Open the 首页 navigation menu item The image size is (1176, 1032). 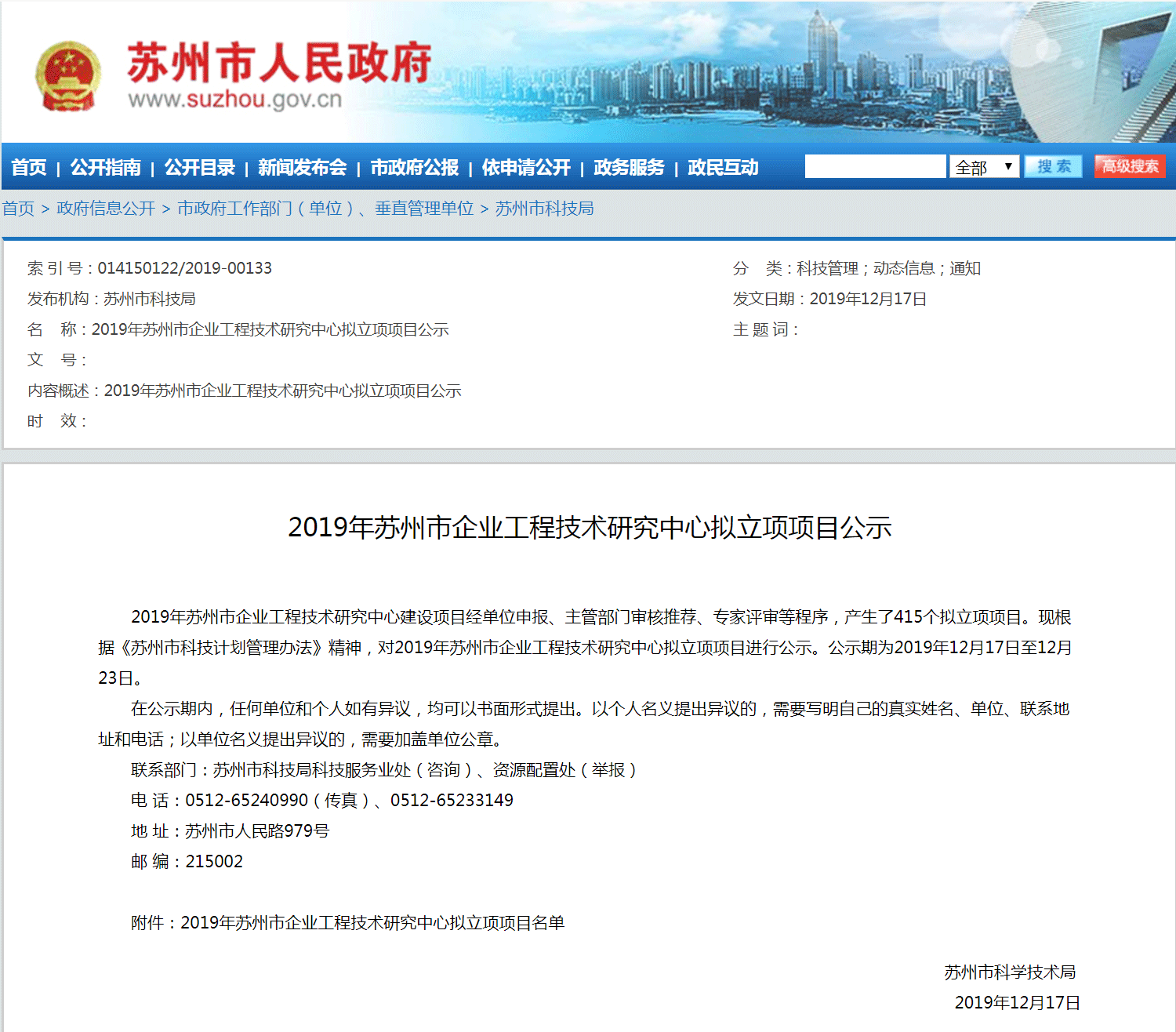29,168
